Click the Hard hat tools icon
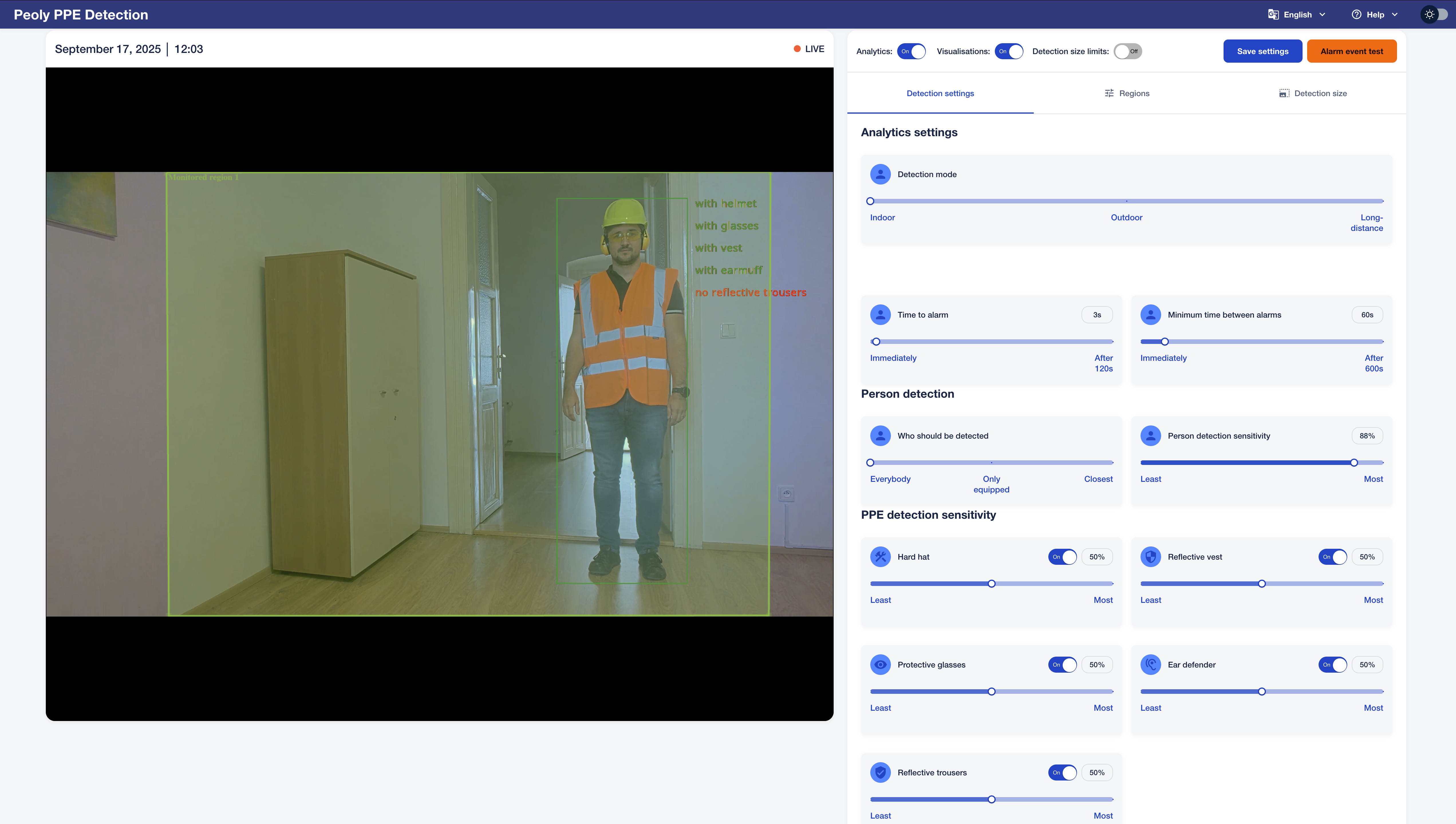Image resolution: width=1456 pixels, height=824 pixels. click(880, 557)
